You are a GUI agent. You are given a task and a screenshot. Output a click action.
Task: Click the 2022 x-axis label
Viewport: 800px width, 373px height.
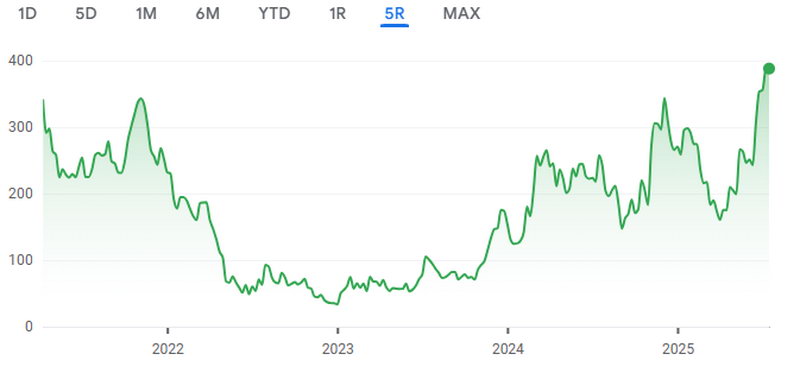coord(168,350)
